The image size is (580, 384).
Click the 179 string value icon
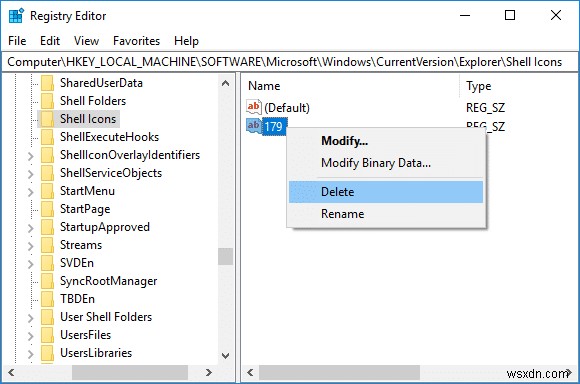pos(254,126)
